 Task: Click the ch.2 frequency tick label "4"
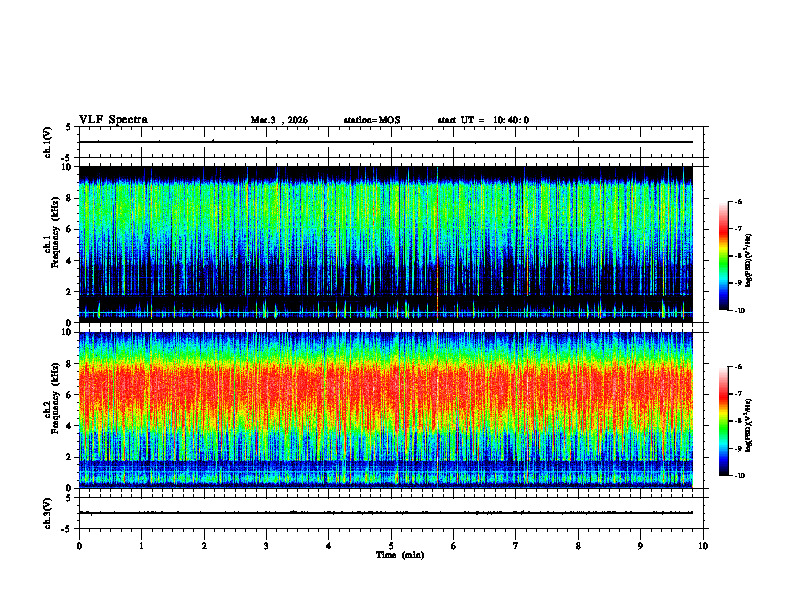(x=70, y=426)
